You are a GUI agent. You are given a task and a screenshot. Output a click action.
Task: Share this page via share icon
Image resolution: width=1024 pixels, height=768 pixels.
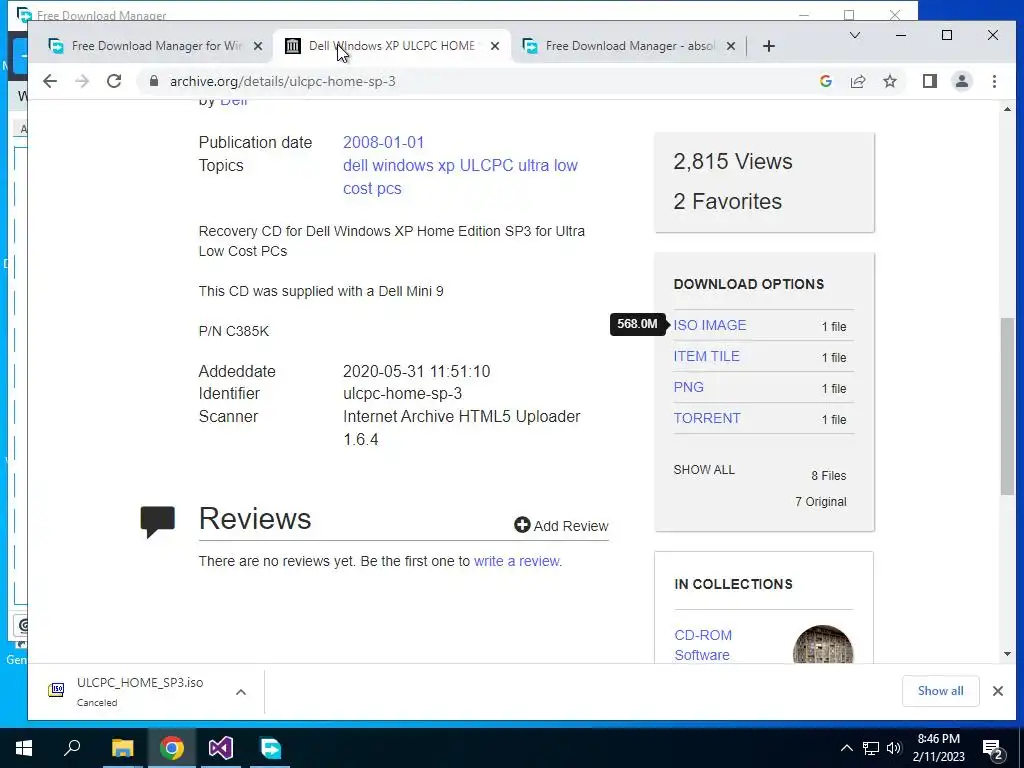coord(857,81)
